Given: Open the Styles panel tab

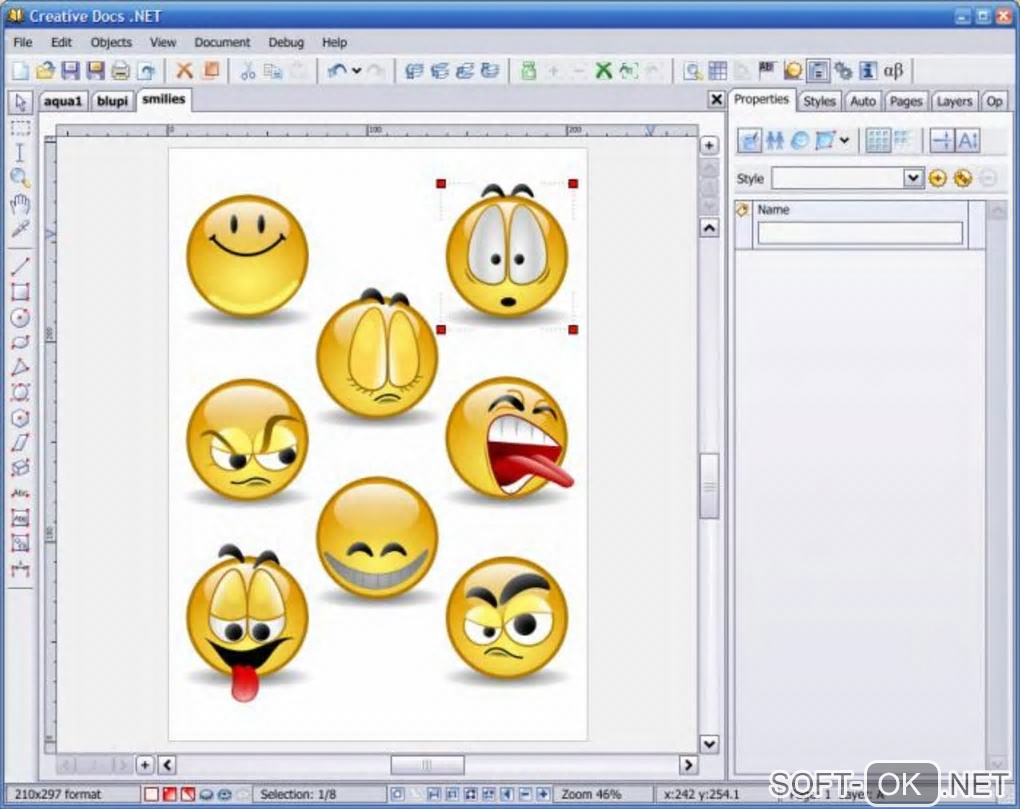Looking at the screenshot, I should tap(819, 101).
